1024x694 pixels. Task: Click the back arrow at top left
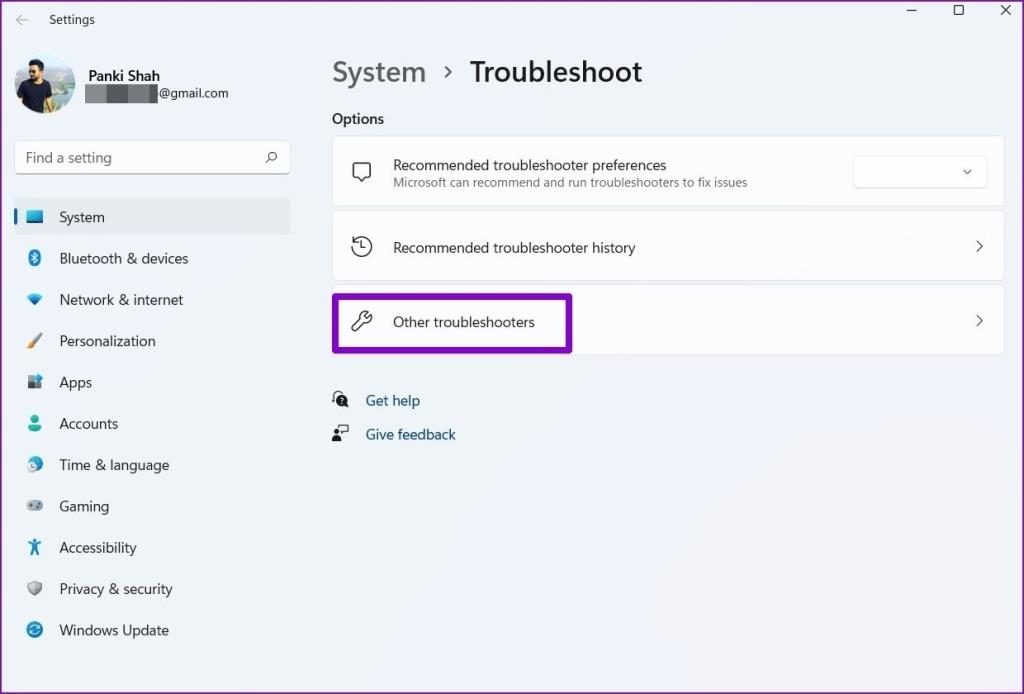click(21, 19)
